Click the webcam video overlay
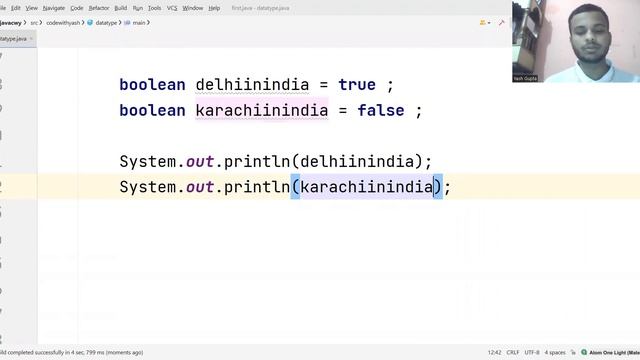The width and height of the screenshot is (640, 360). click(x=576, y=41)
